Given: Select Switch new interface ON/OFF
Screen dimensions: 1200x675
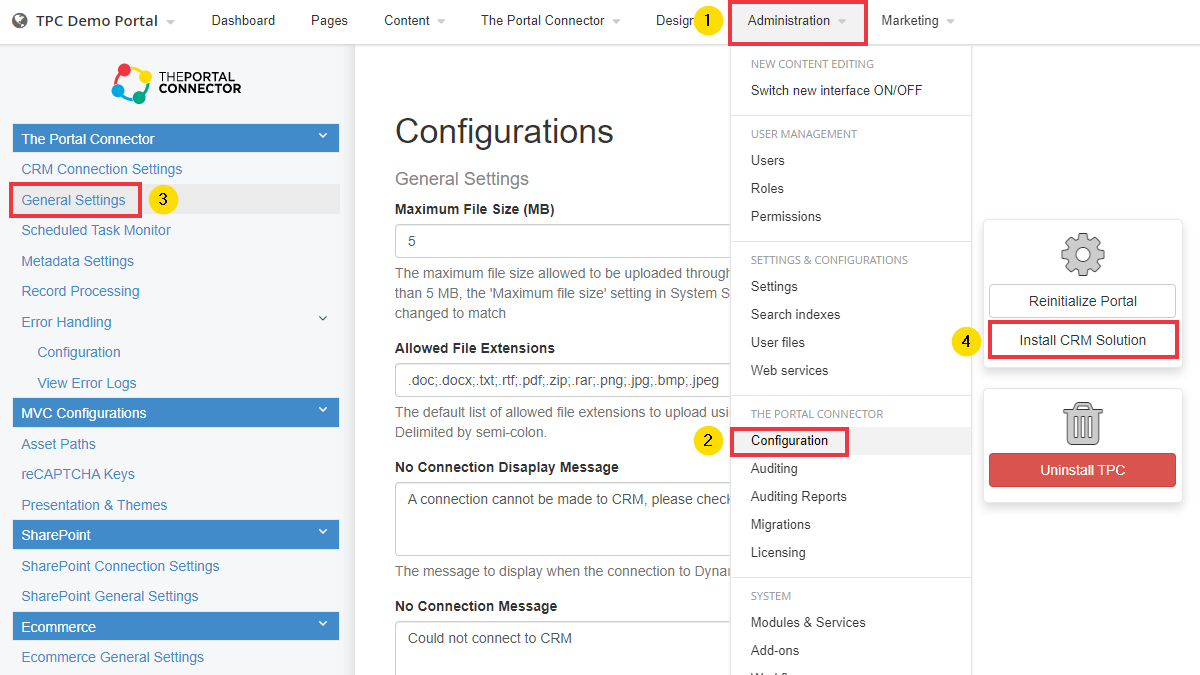Looking at the screenshot, I should coord(837,90).
